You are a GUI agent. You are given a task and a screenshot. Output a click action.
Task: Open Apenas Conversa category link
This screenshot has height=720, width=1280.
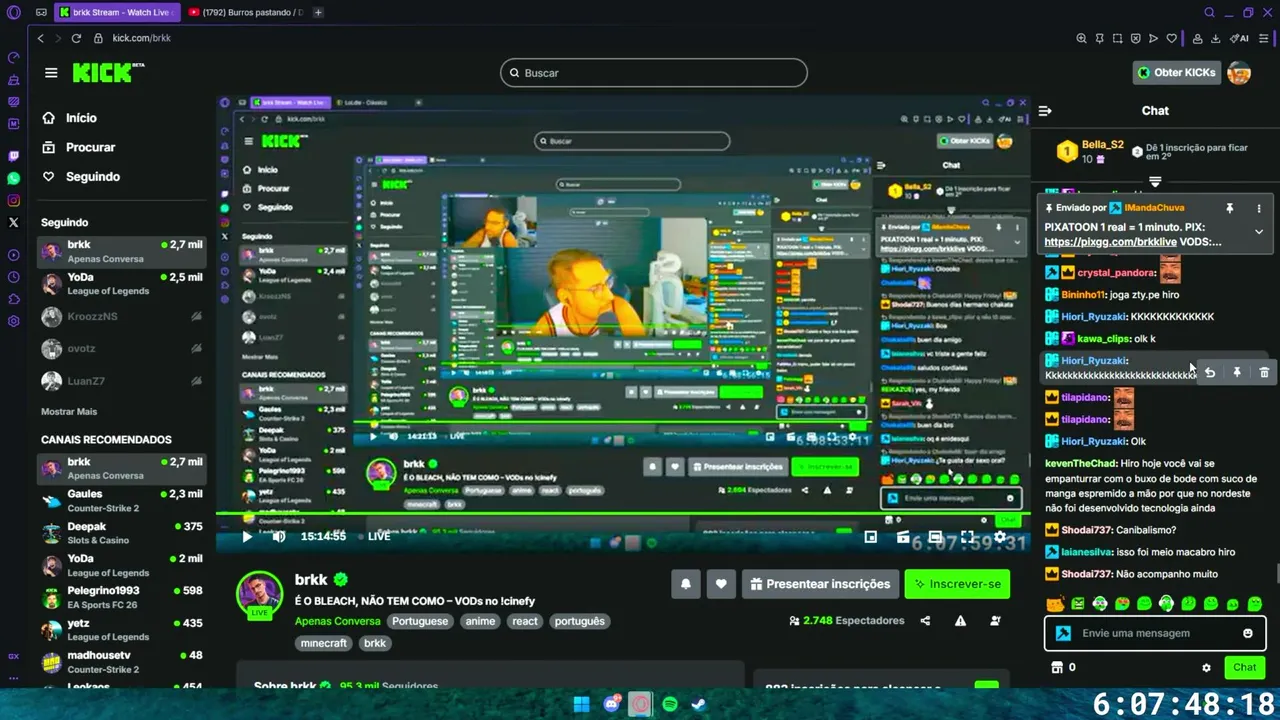(x=338, y=621)
